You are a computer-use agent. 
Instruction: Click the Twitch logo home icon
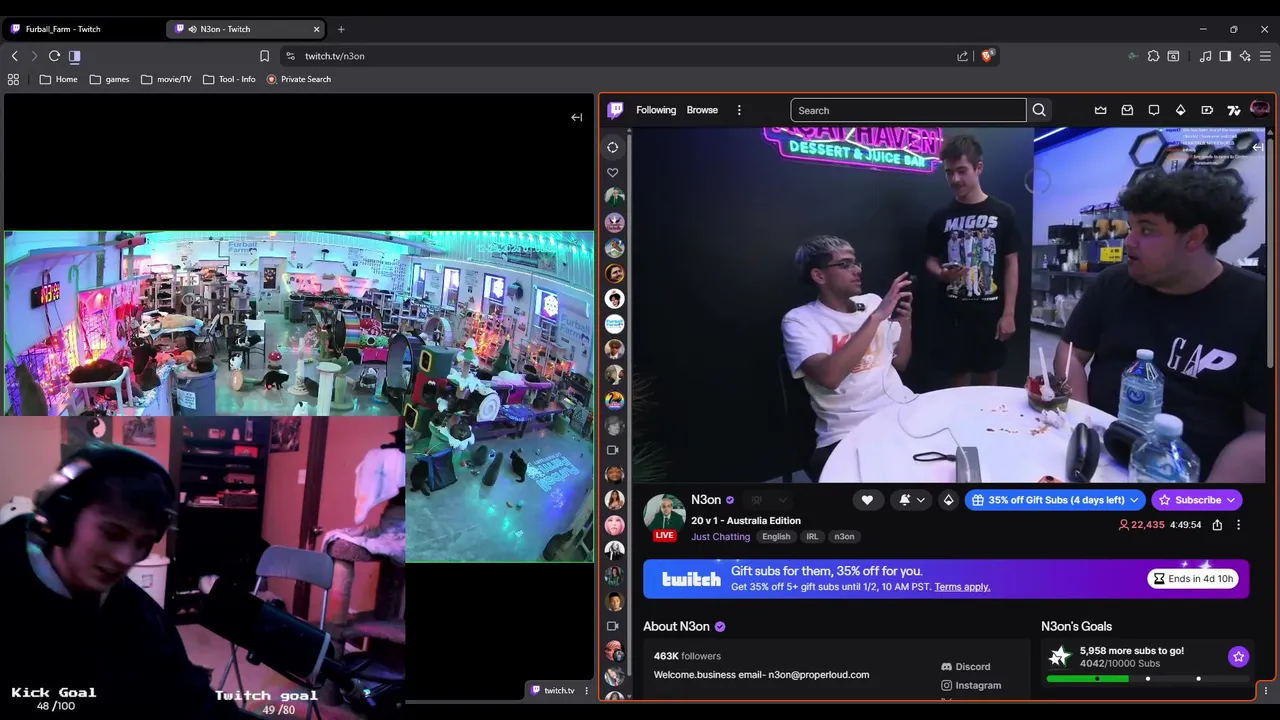tap(615, 110)
